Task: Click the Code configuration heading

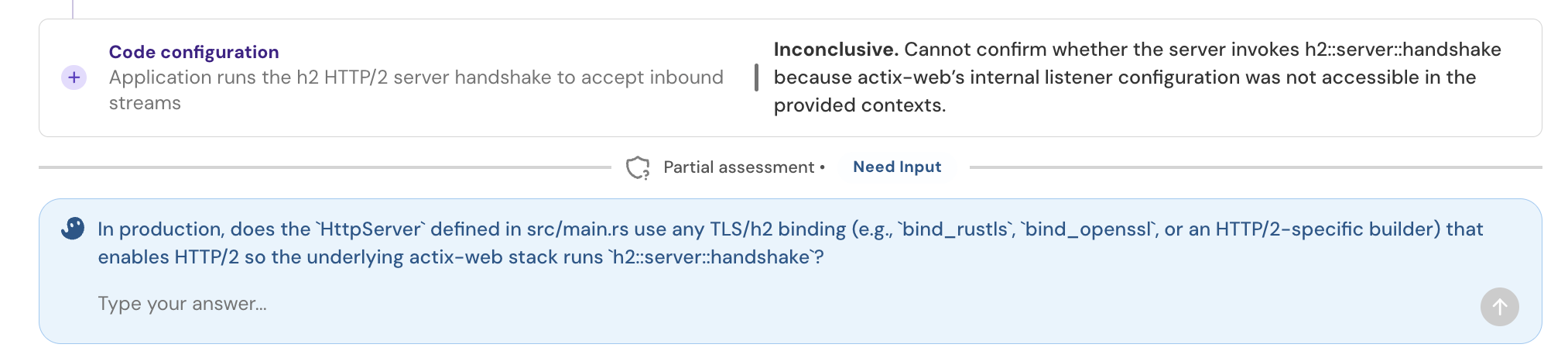Action: pos(193,52)
